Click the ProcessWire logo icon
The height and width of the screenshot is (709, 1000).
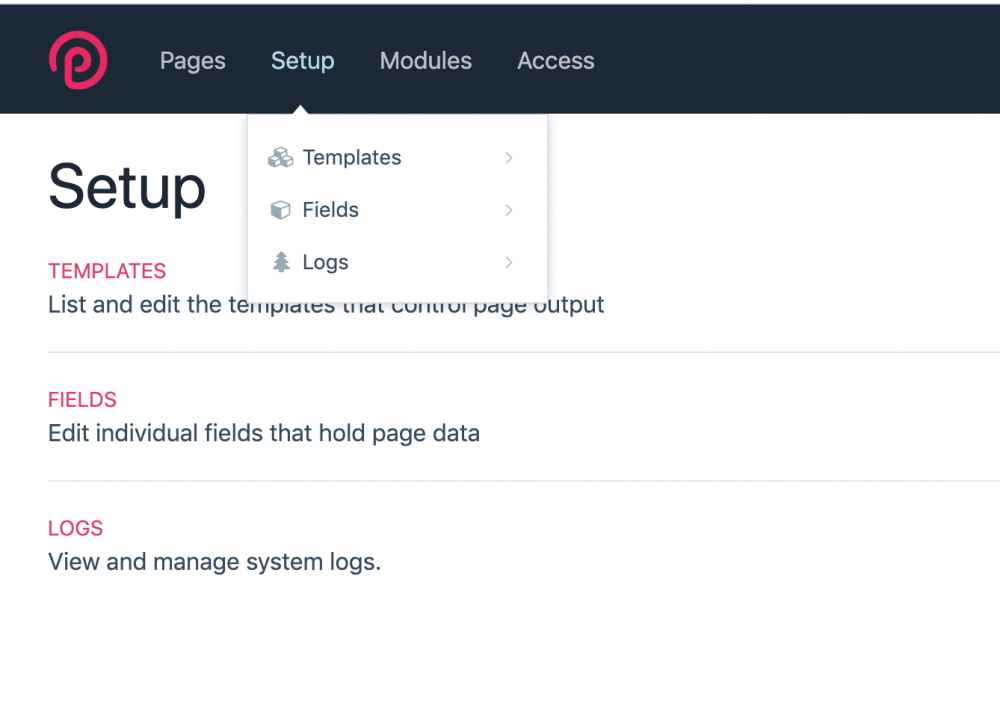coord(78,60)
